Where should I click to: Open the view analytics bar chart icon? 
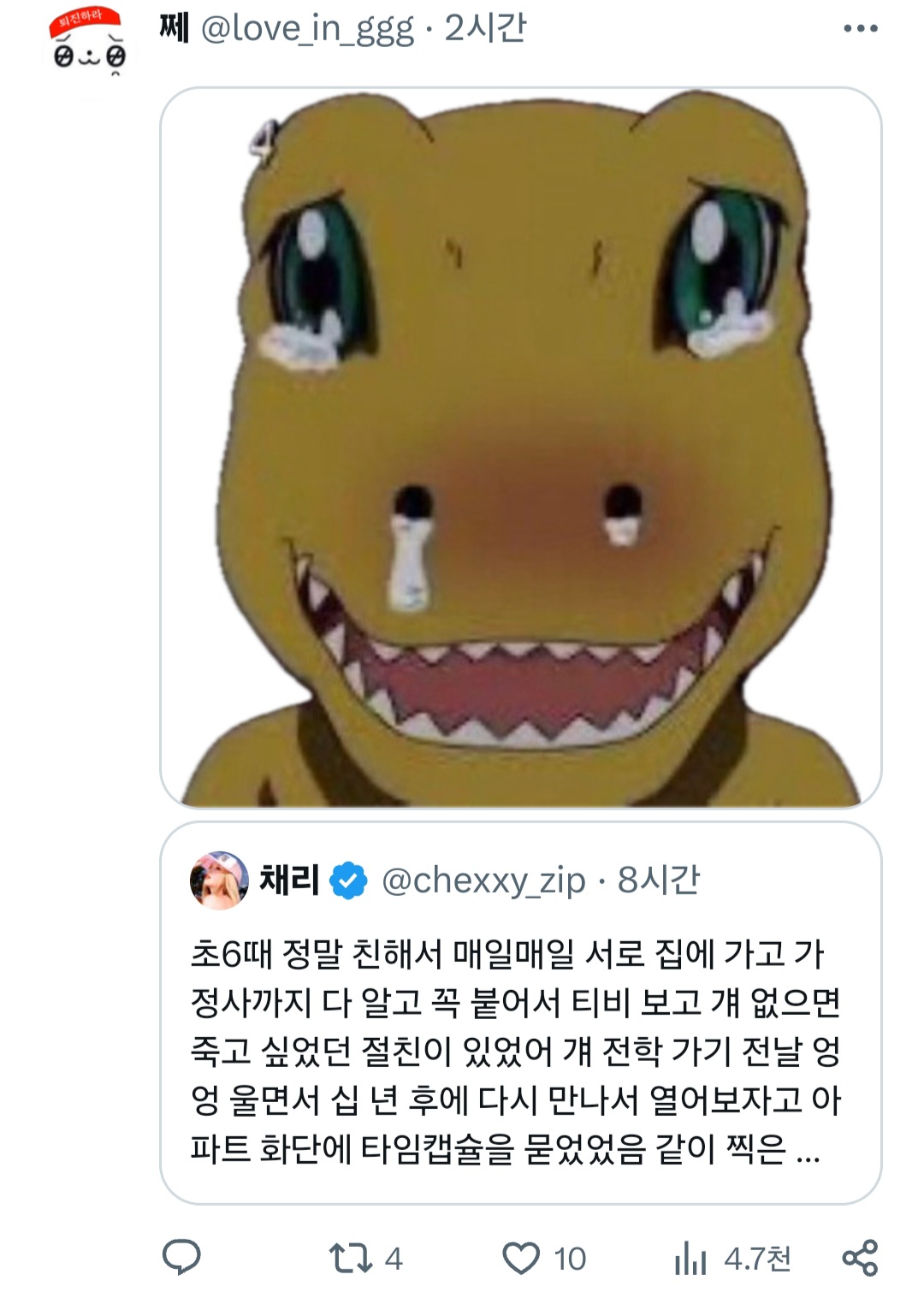(690, 1259)
